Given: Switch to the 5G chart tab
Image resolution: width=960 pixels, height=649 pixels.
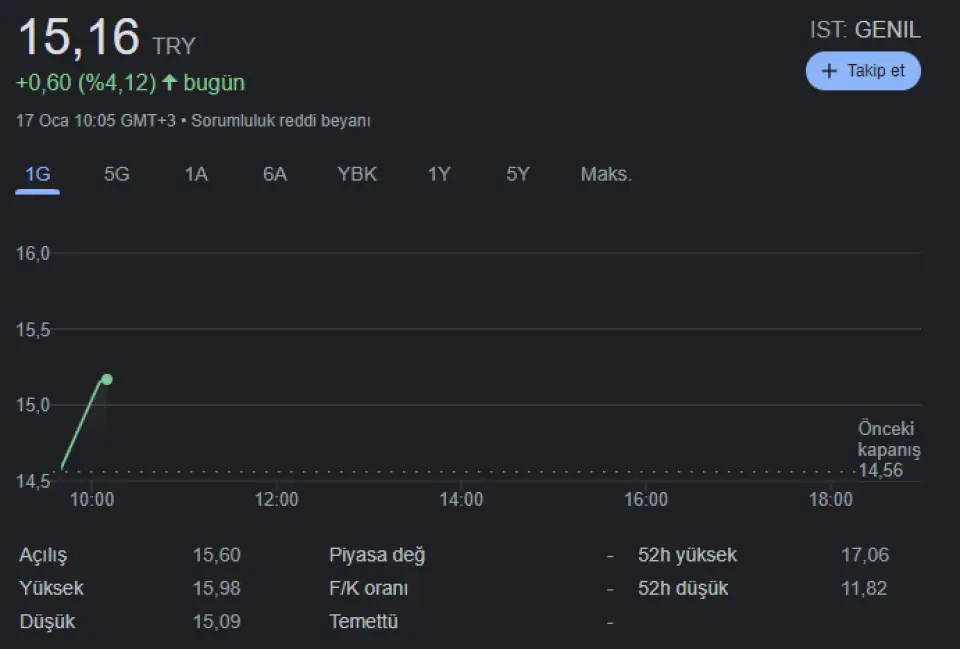Looking at the screenshot, I should (117, 174).
